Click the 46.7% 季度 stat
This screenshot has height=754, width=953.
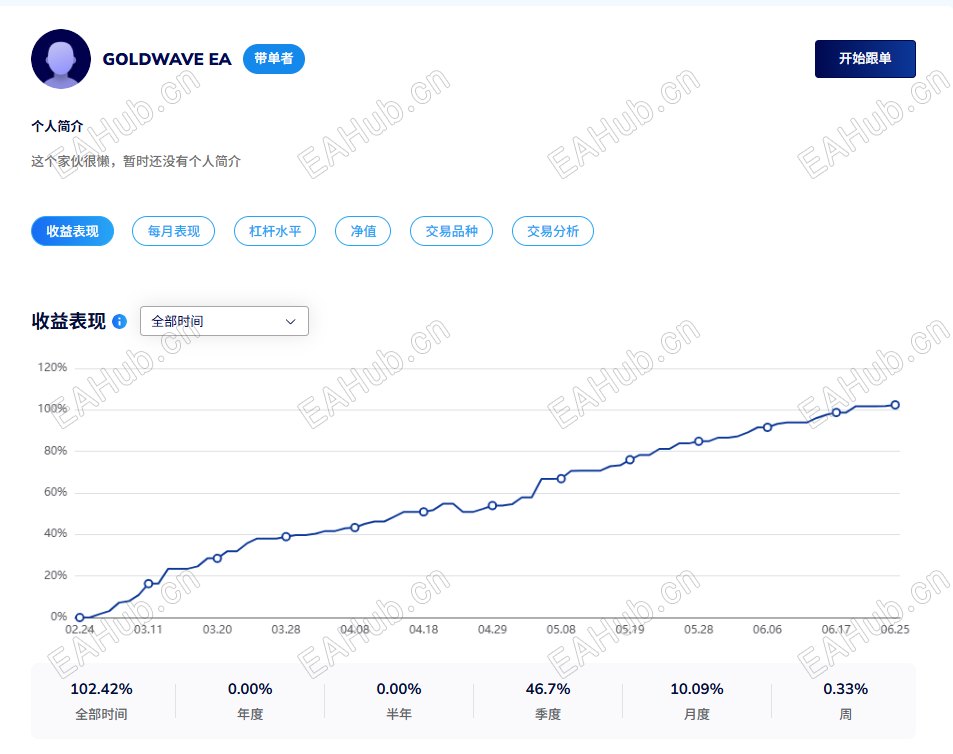pos(548,701)
